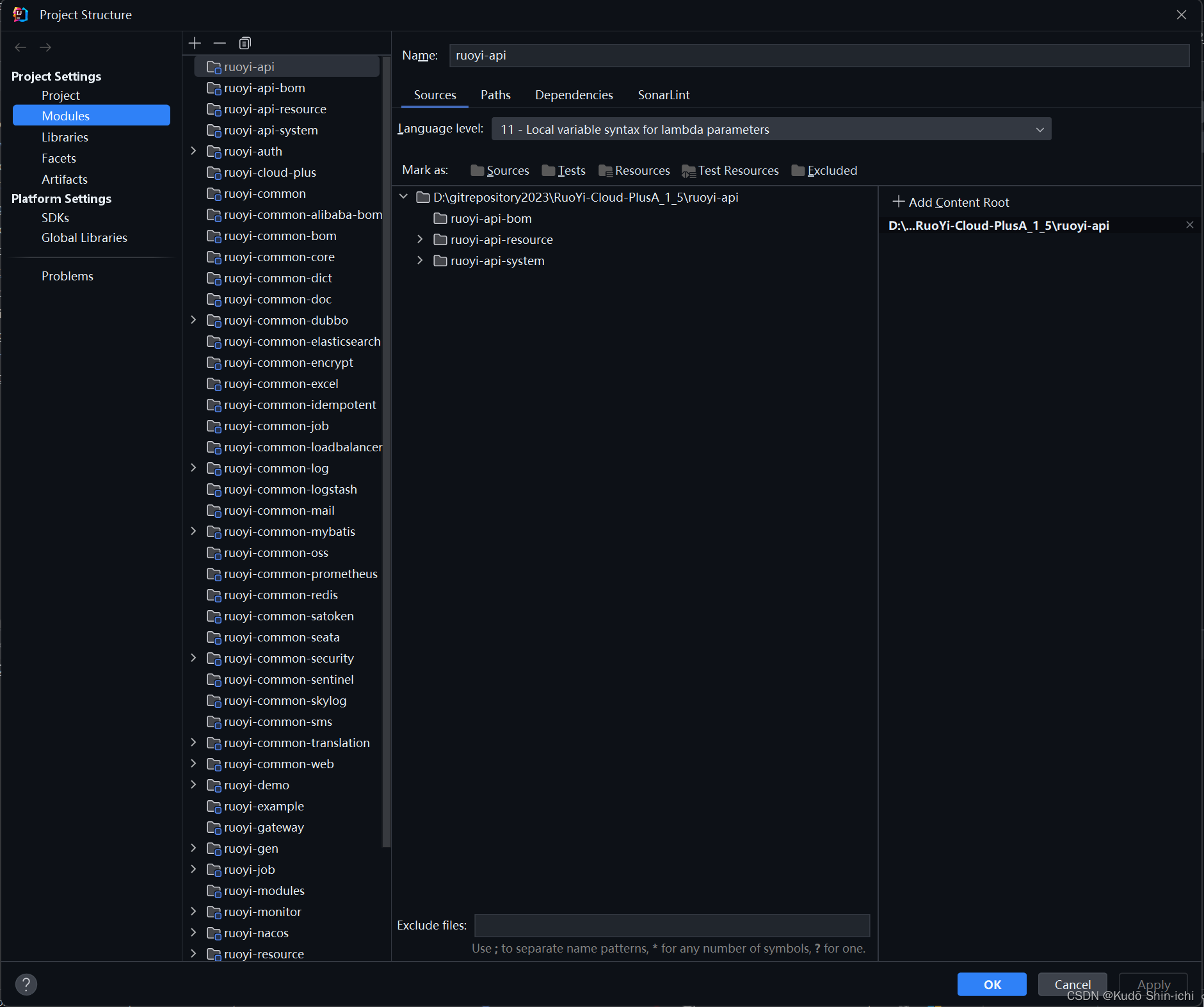Open the Libraries settings page
This screenshot has width=1204, height=1007.
[x=65, y=137]
